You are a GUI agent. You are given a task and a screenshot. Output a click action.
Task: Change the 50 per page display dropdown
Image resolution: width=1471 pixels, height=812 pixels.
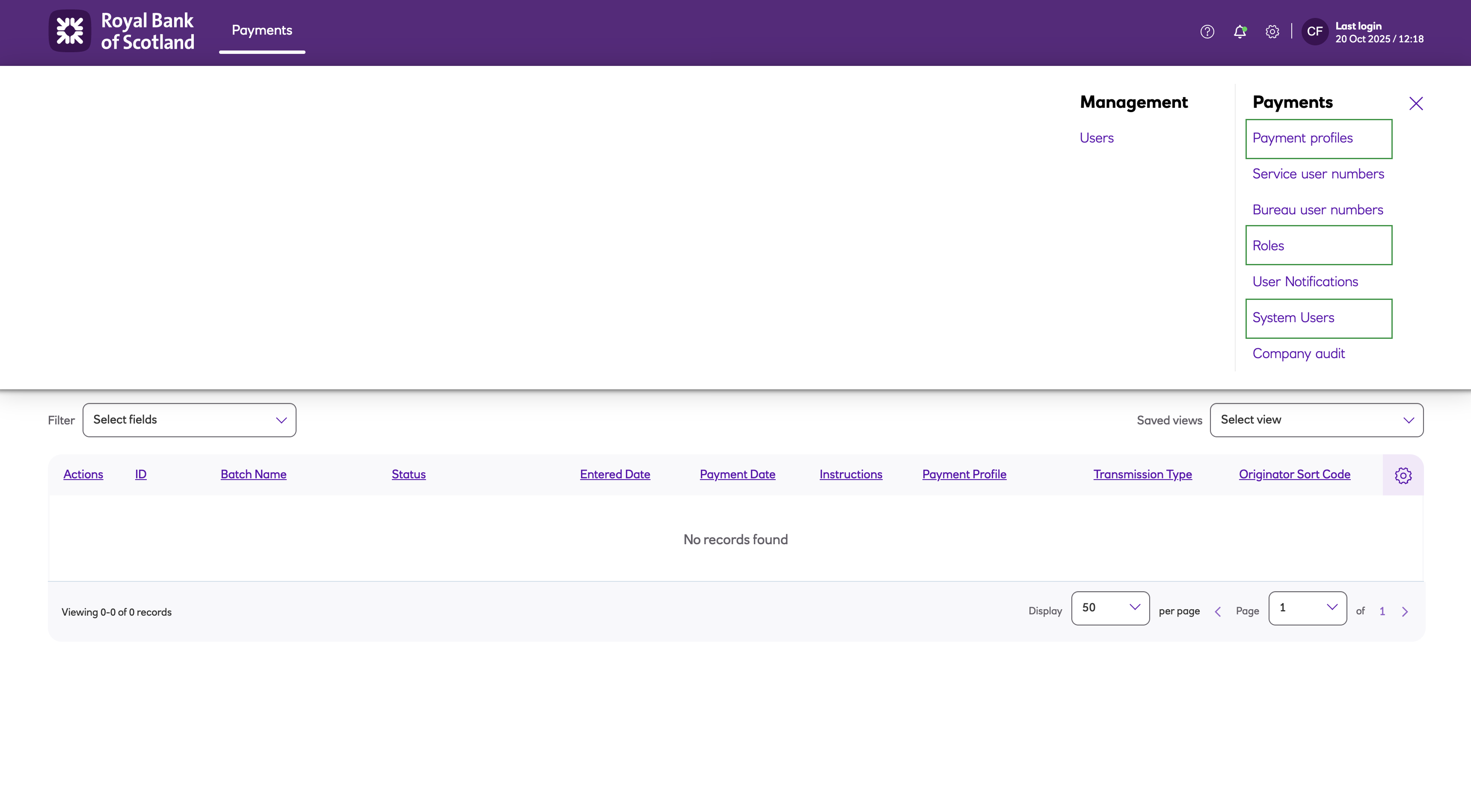tap(1110, 608)
